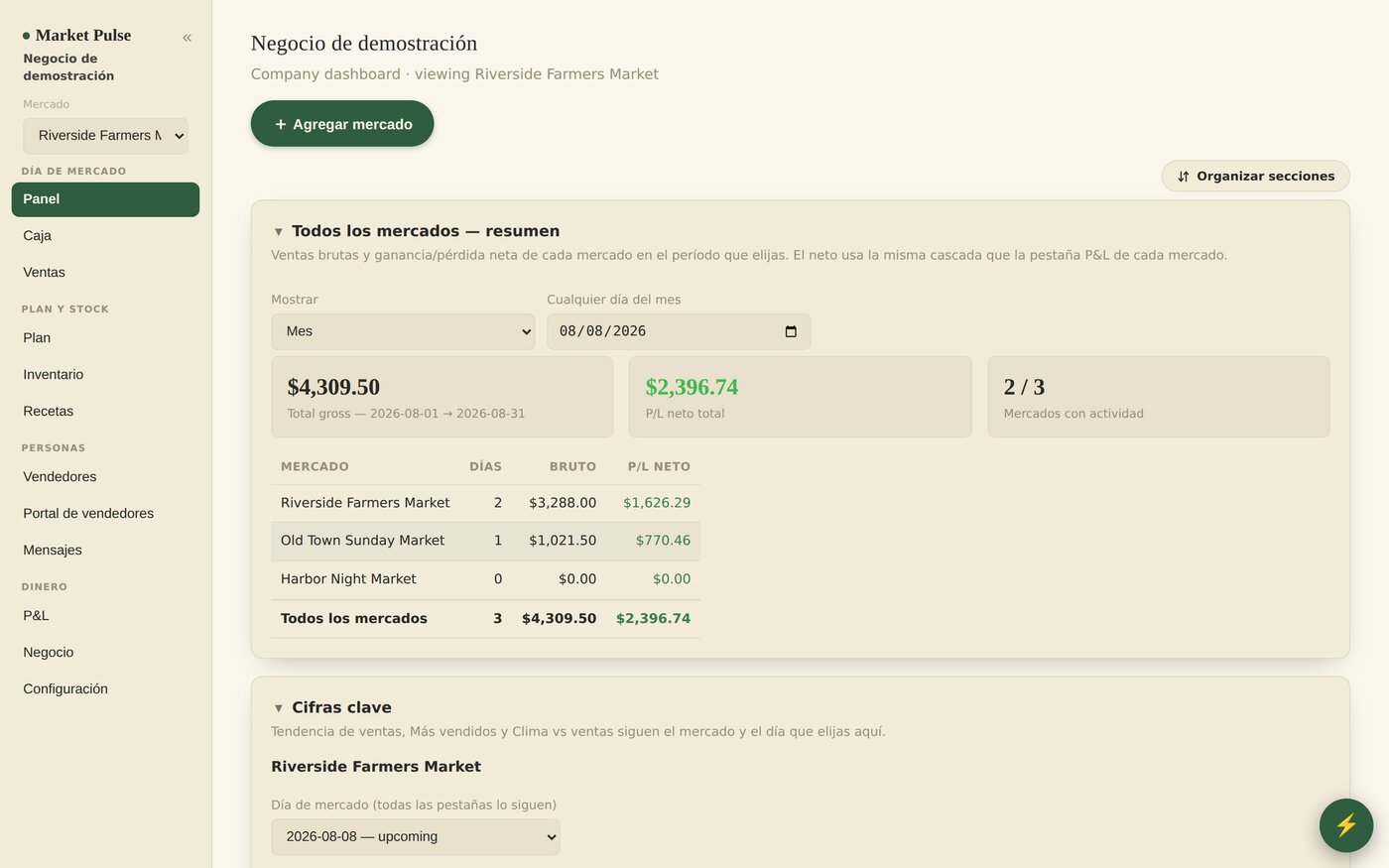Open the lightning bolt quick actions button
Screen dimensions: 1389x868
[1346, 825]
